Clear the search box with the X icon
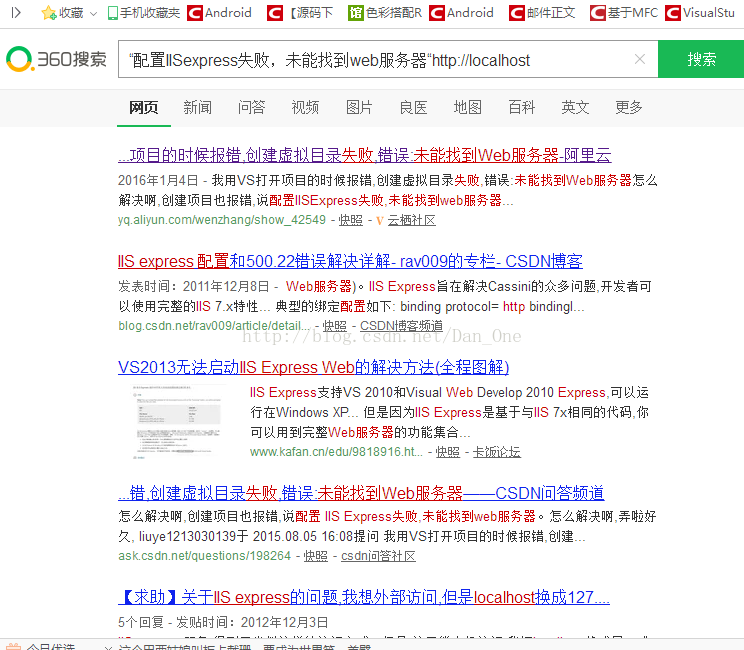Viewport: 744px width, 650px height. (x=640, y=59)
